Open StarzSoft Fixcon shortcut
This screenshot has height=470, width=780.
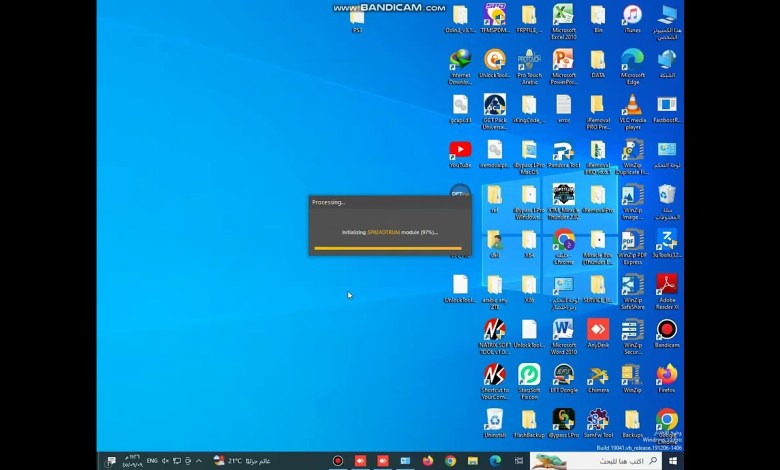(529, 382)
